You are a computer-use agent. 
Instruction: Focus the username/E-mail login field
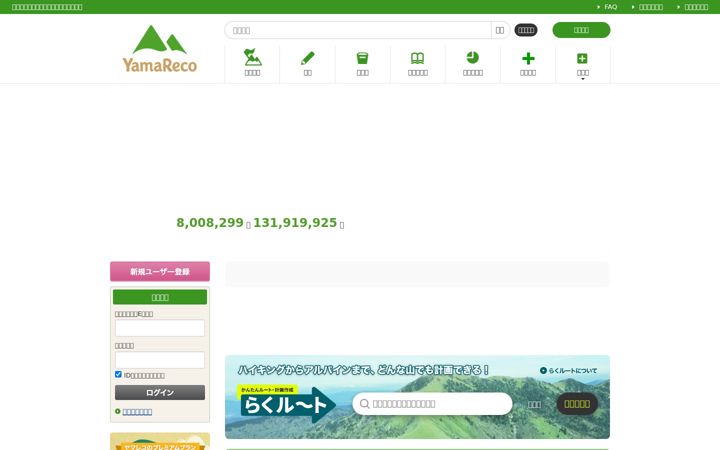coord(160,328)
